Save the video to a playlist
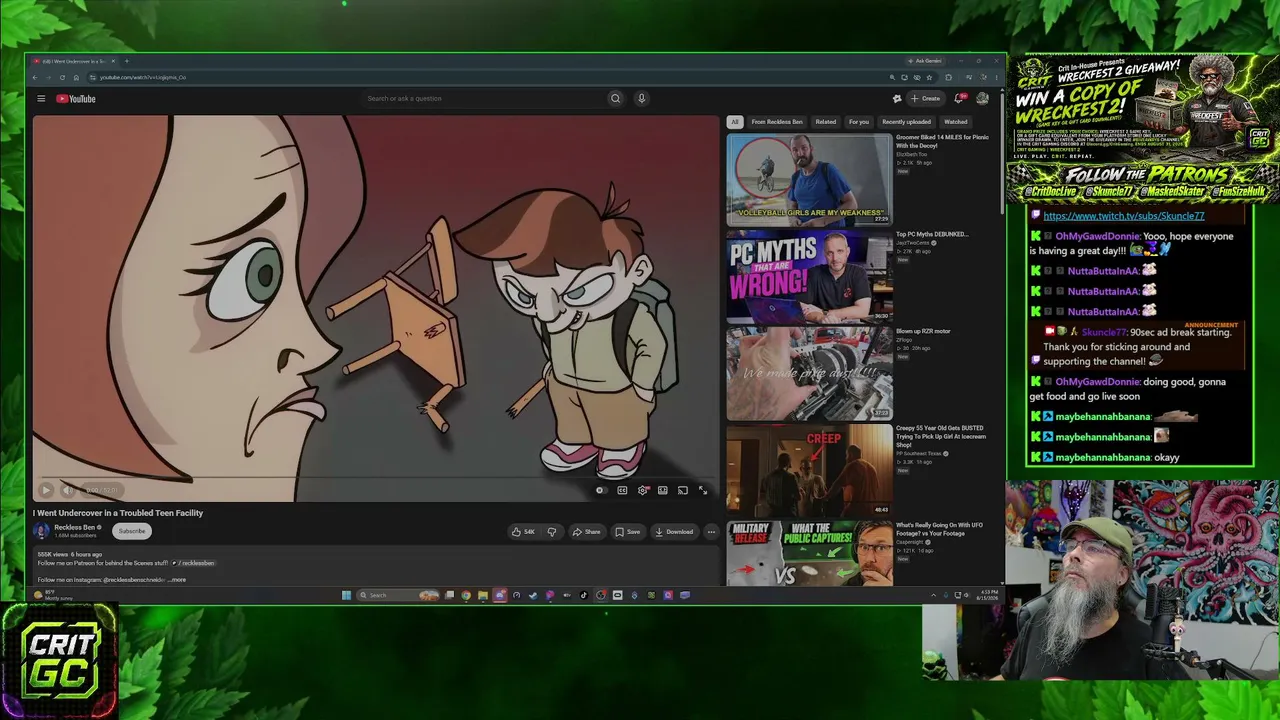 [628, 532]
